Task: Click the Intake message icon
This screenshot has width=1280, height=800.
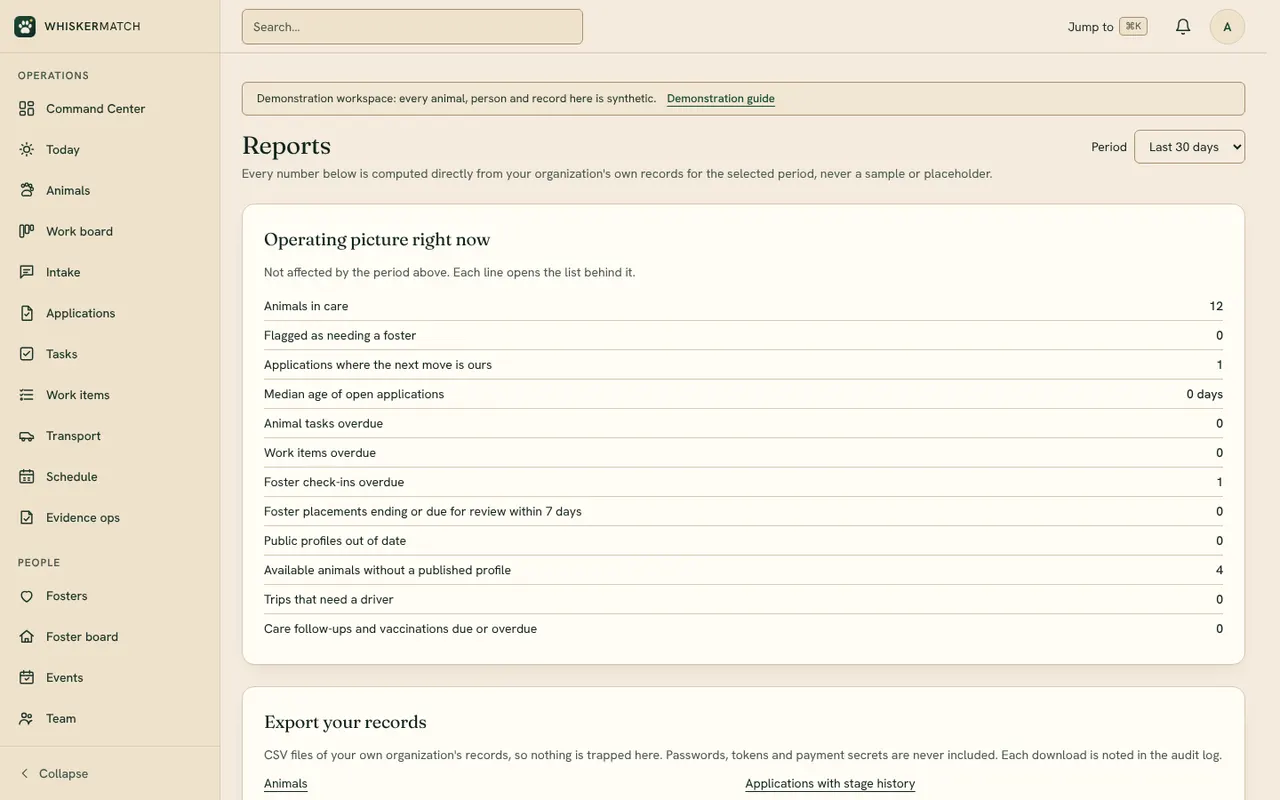Action: (x=27, y=272)
